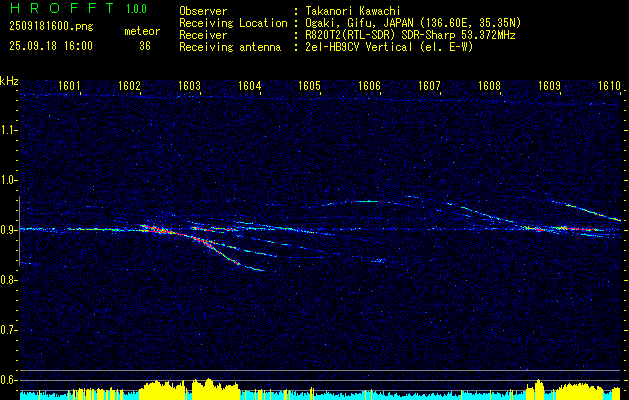Click time marker 1603

tap(189, 86)
